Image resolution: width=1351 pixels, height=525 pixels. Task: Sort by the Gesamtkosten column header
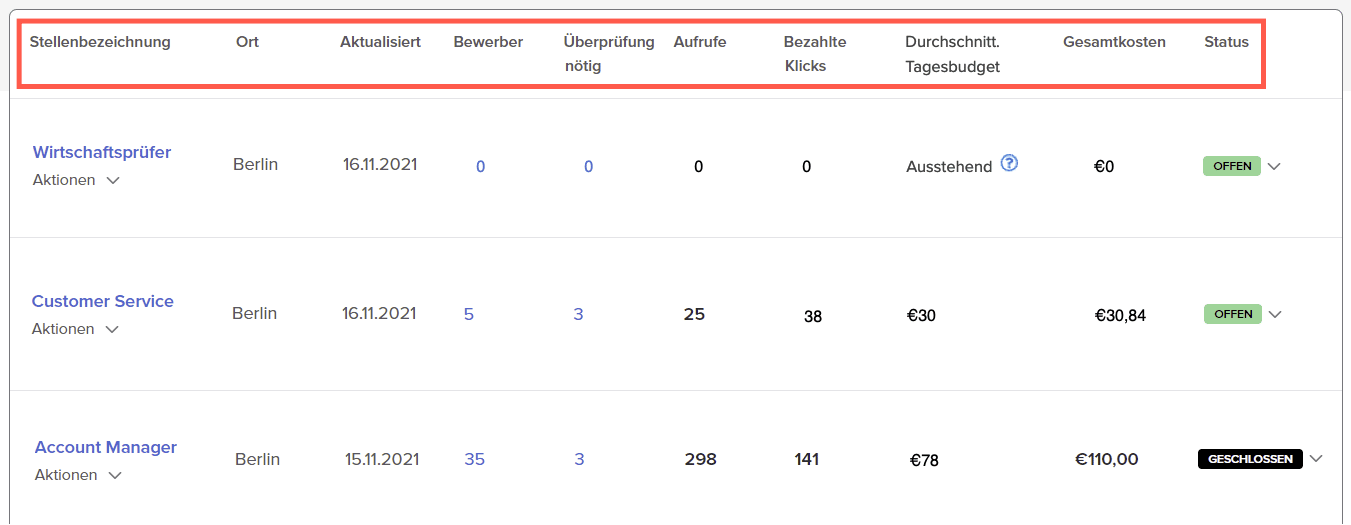pyautogui.click(x=1114, y=42)
